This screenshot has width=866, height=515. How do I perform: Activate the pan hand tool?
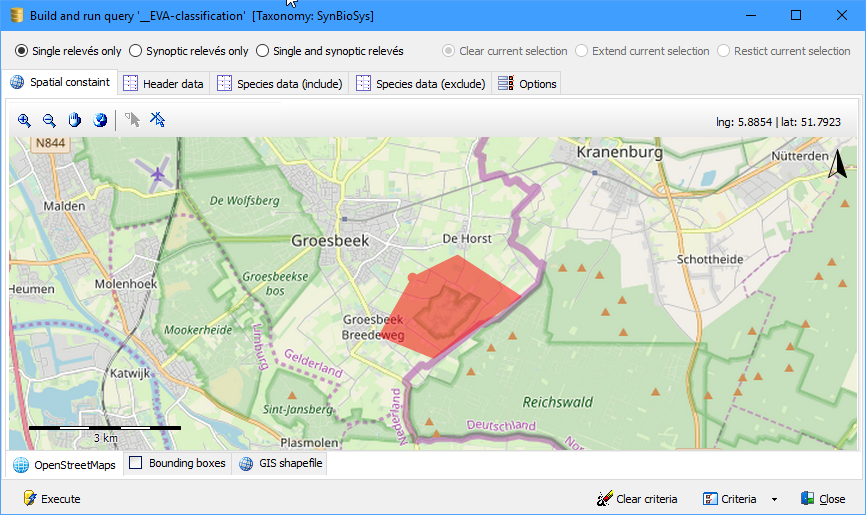point(75,120)
